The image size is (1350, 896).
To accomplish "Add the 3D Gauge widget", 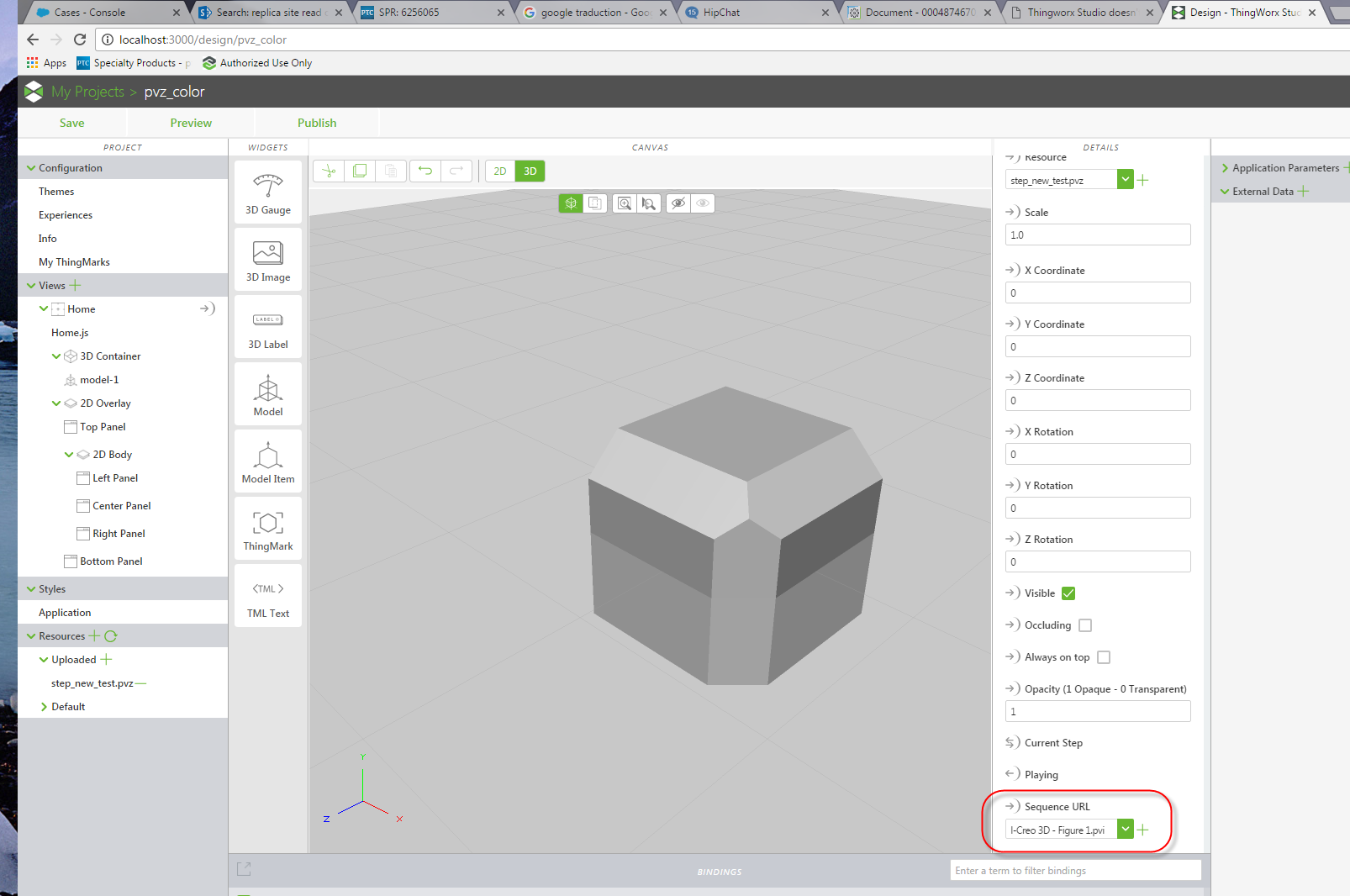I will coord(268,193).
